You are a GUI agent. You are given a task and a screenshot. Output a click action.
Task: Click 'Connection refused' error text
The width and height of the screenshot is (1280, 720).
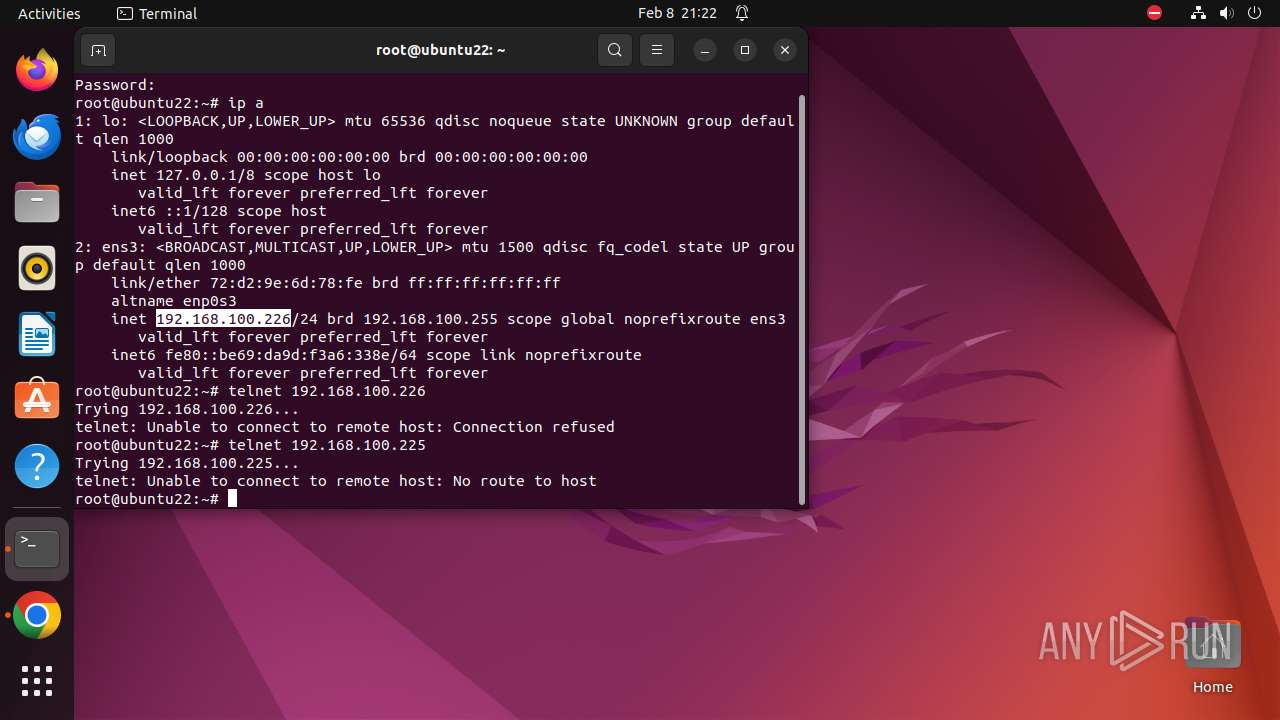tap(534, 427)
